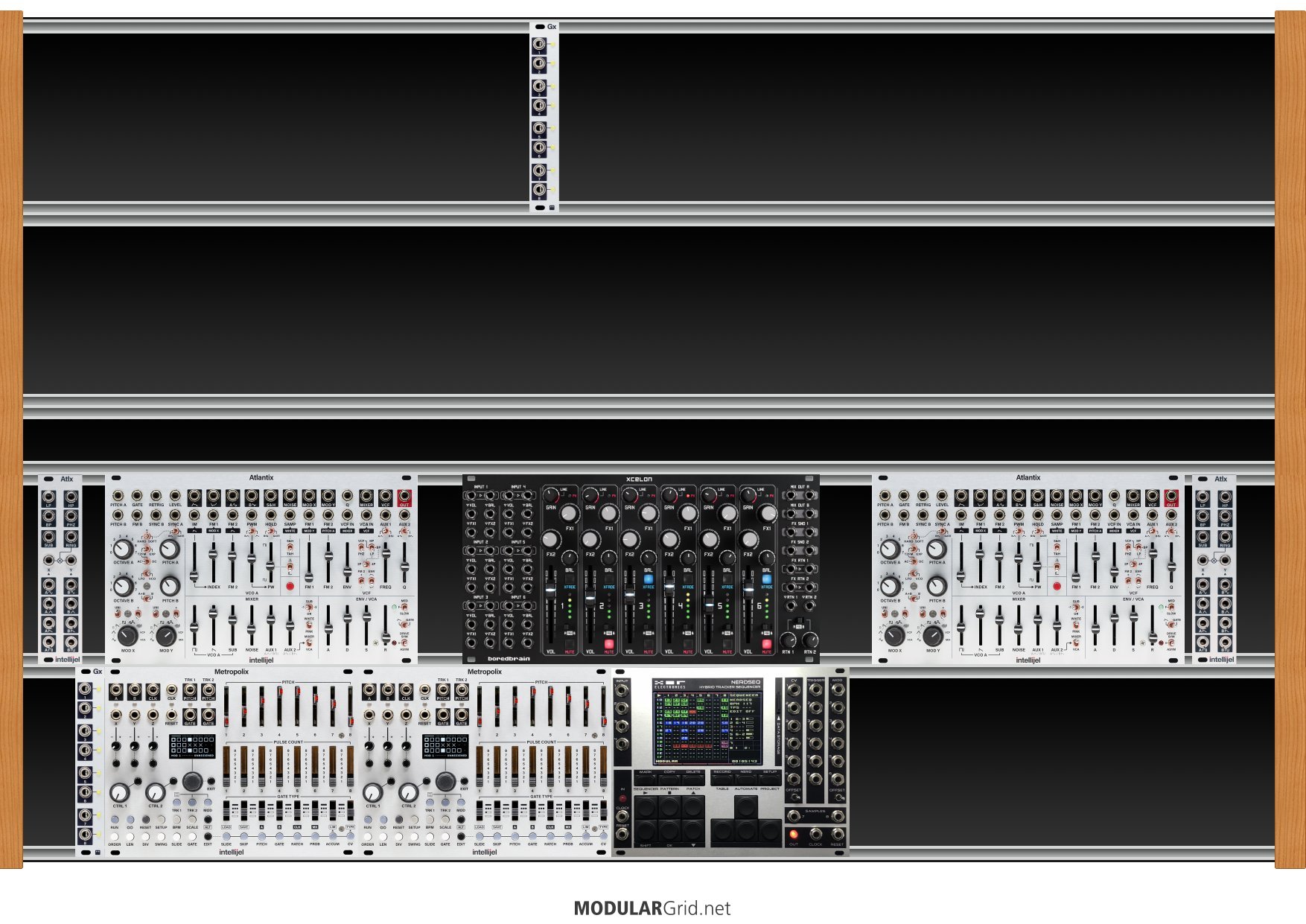This screenshot has width=1306, height=924.
Task: Click the SCALE button on the left Metropolix
Action: click(x=192, y=820)
